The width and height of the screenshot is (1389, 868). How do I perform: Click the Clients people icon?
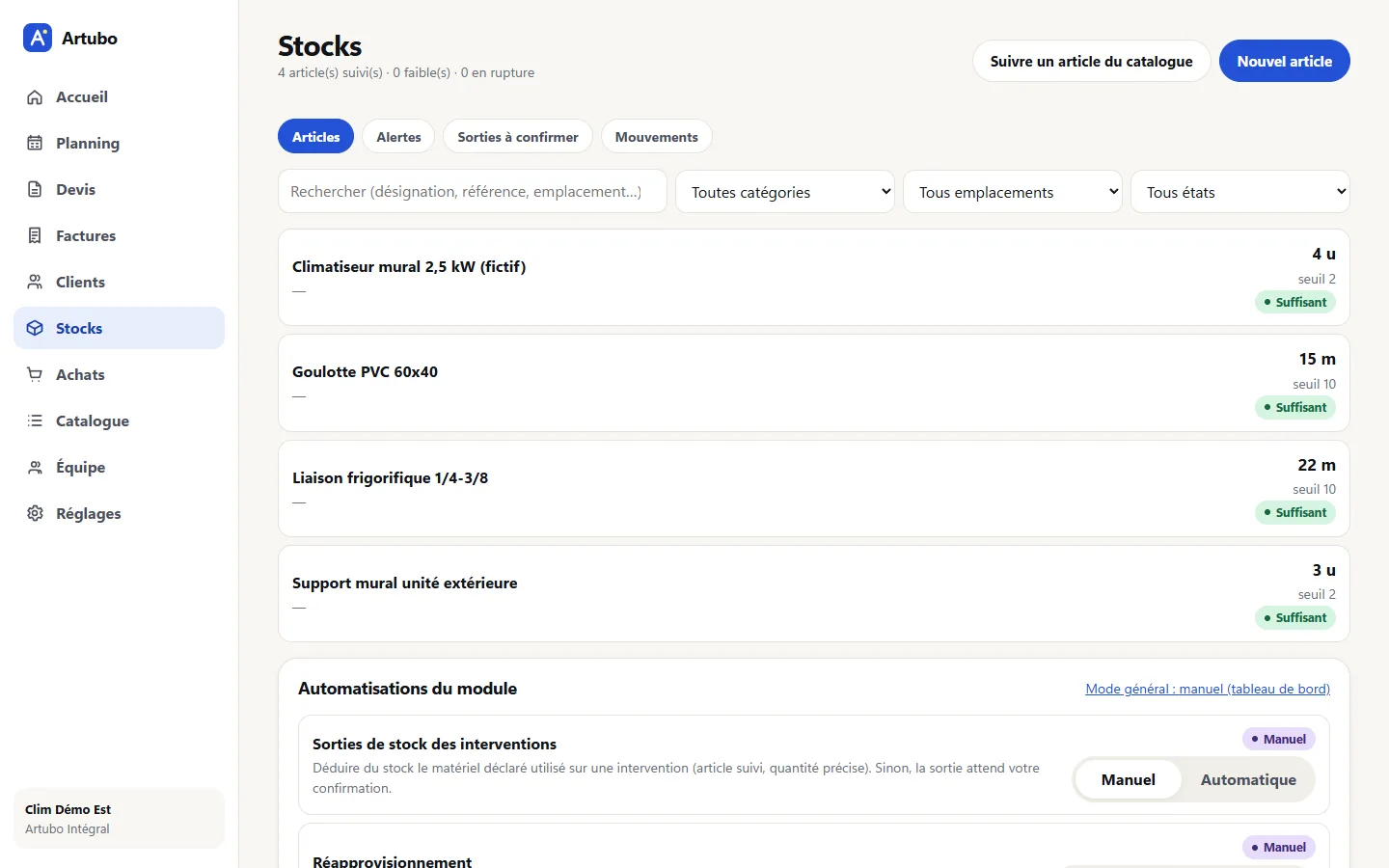35,282
